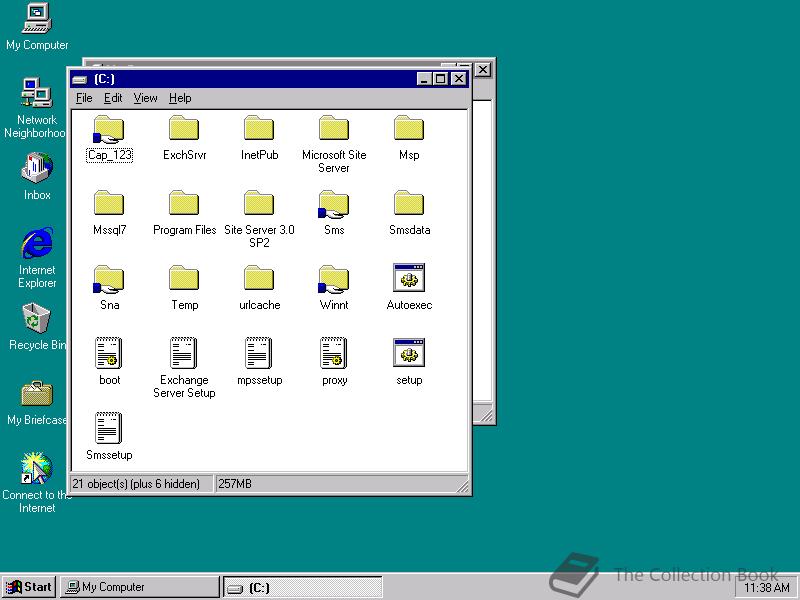The image size is (800, 600).
Task: Close the (C:) window
Action: tap(459, 79)
